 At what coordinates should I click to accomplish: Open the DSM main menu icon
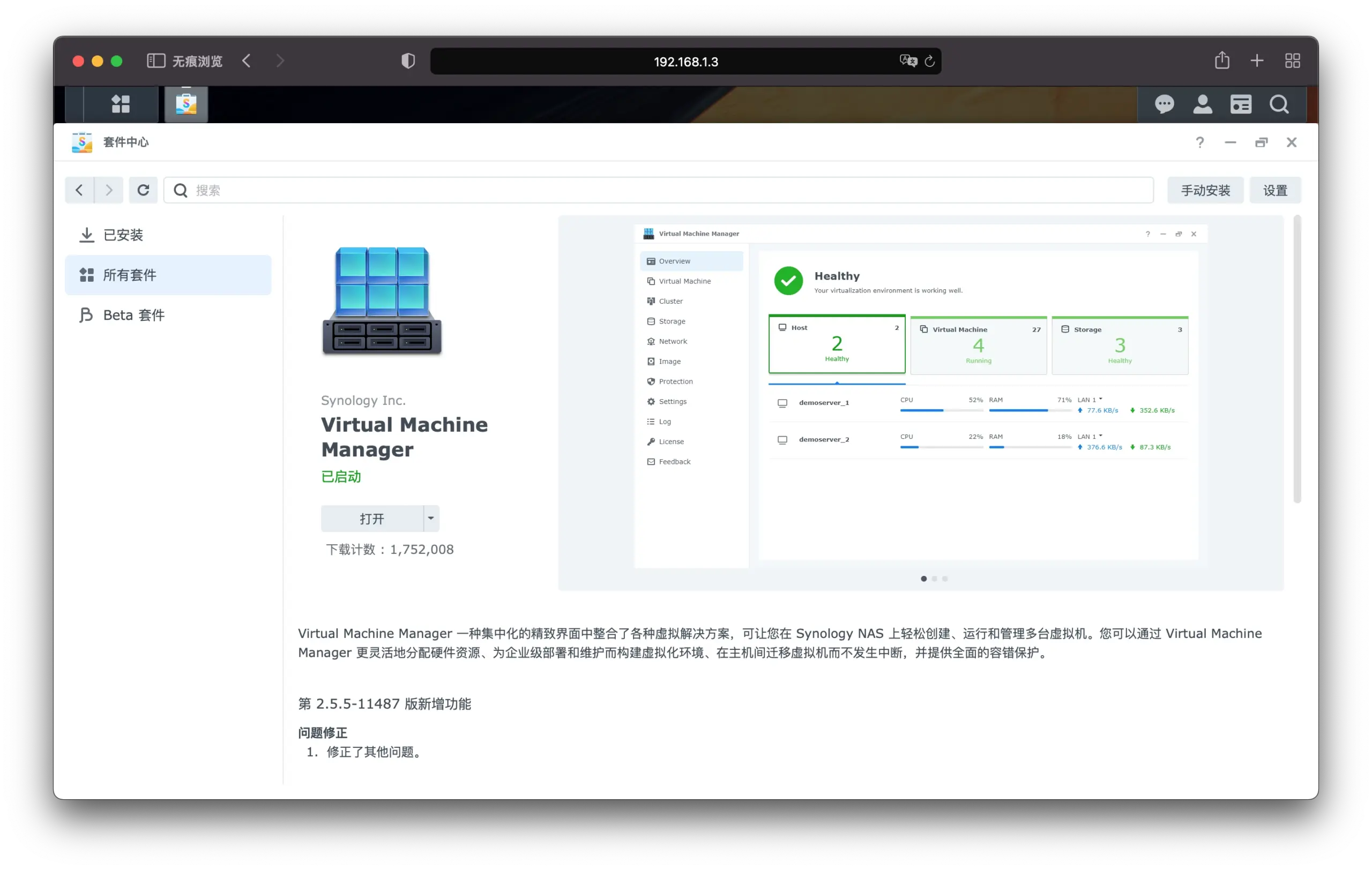click(x=120, y=104)
